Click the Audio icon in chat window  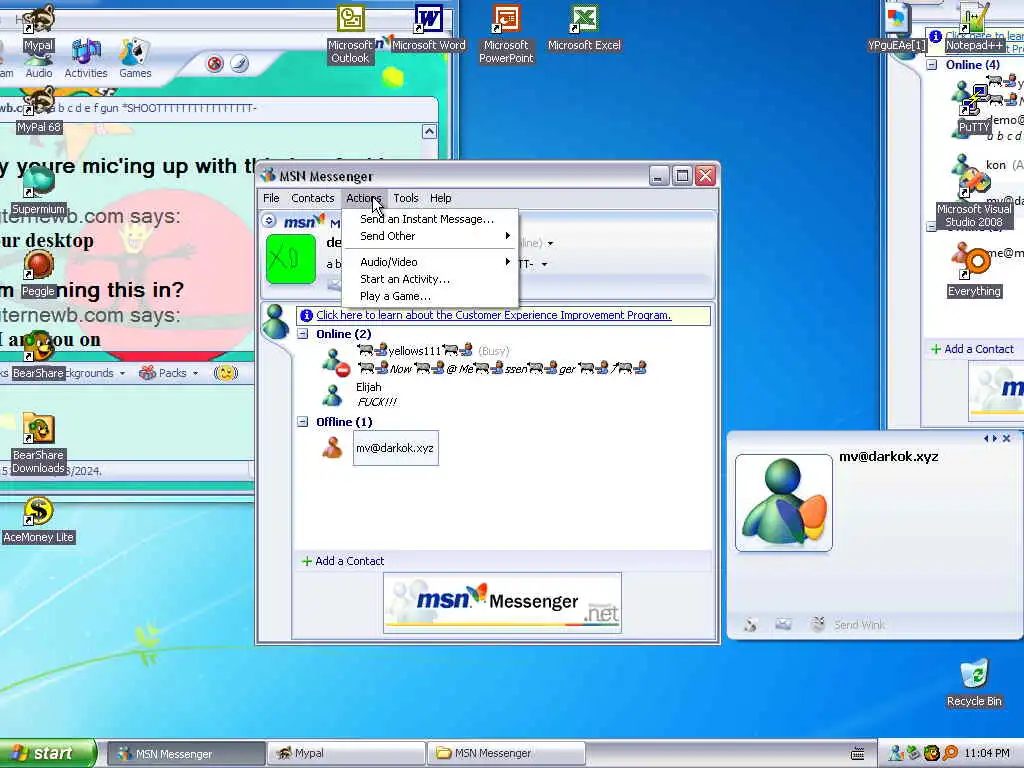coord(39,65)
